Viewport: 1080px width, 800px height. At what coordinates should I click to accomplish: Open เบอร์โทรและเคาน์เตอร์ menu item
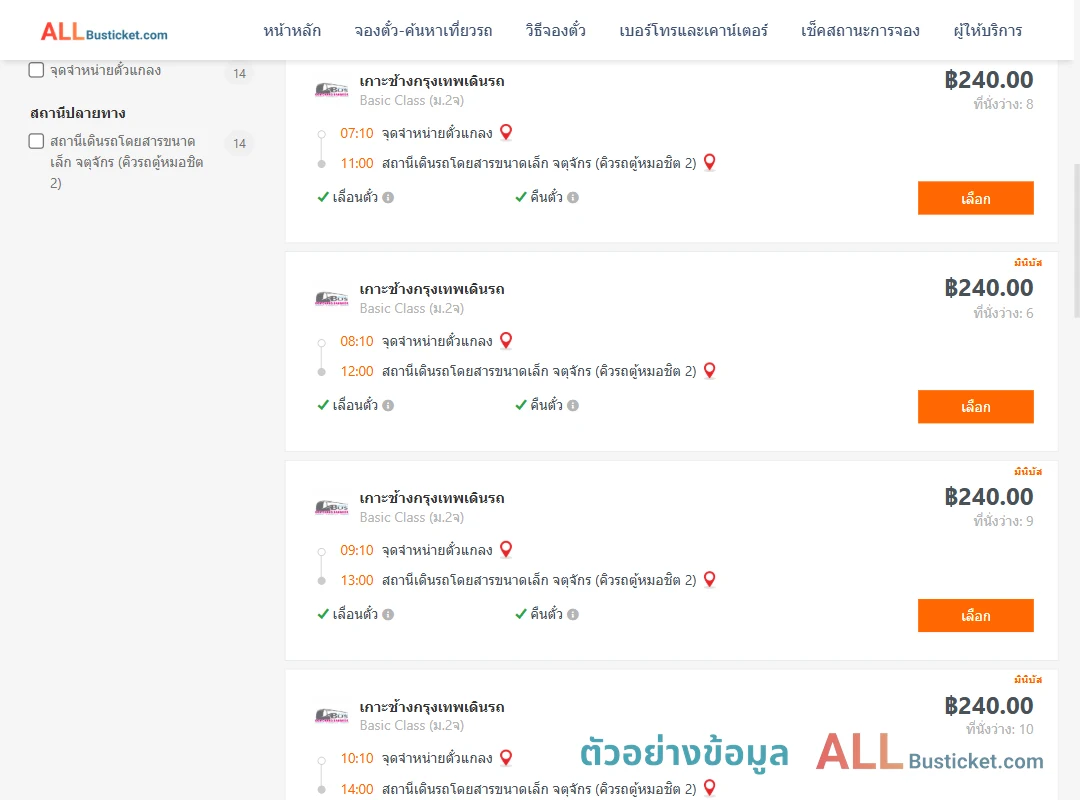click(694, 31)
